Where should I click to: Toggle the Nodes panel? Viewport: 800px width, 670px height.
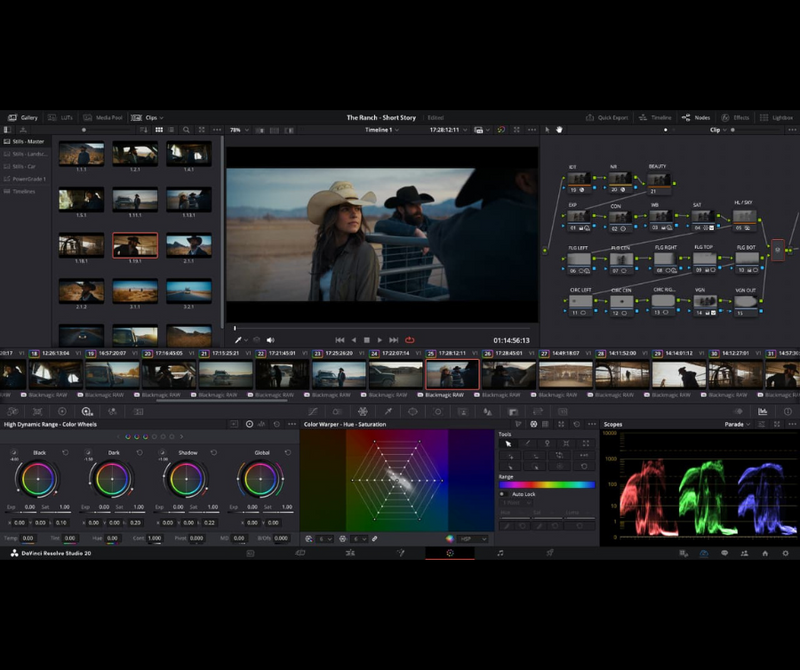pyautogui.click(x=696, y=117)
